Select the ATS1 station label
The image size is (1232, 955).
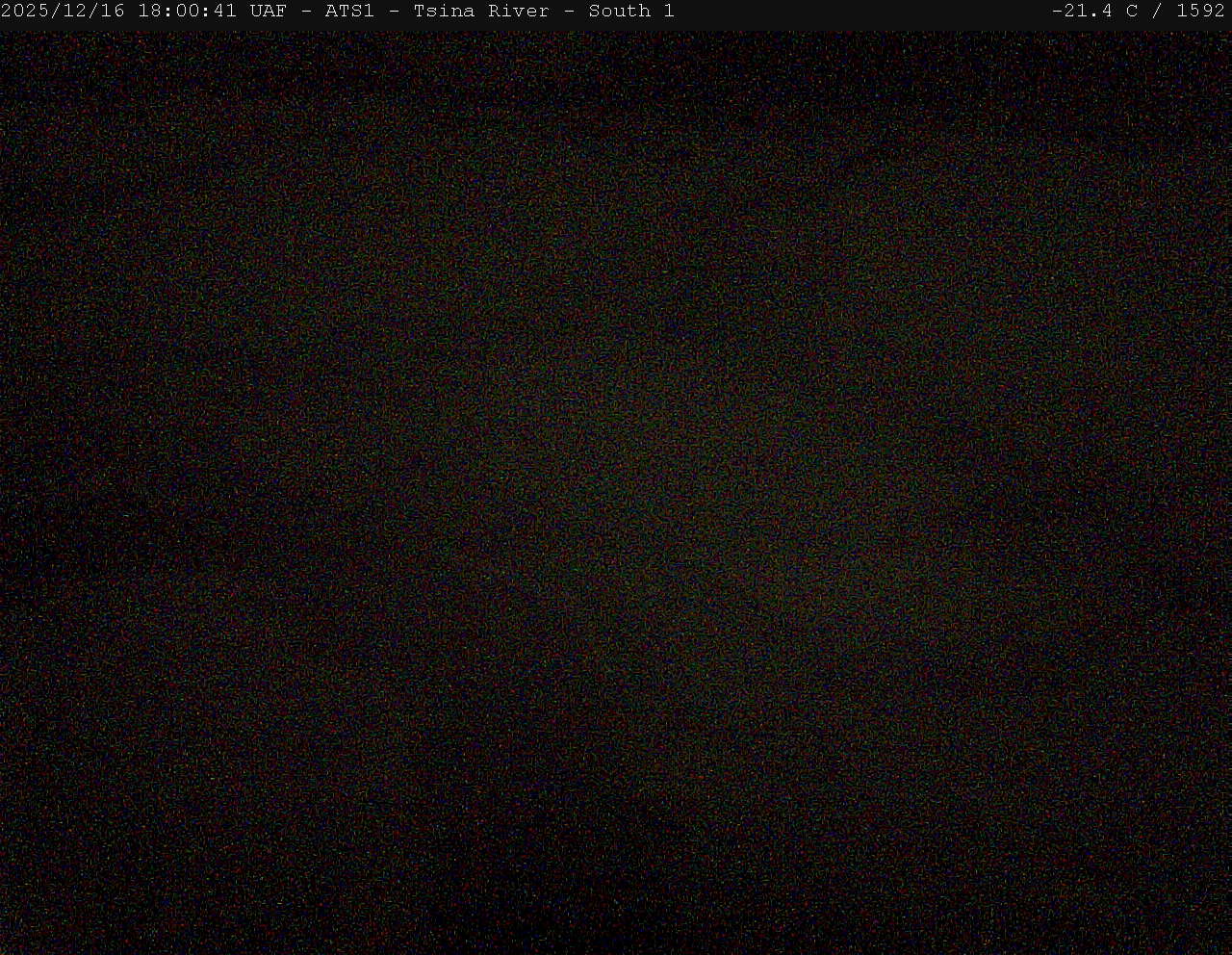coord(348,12)
